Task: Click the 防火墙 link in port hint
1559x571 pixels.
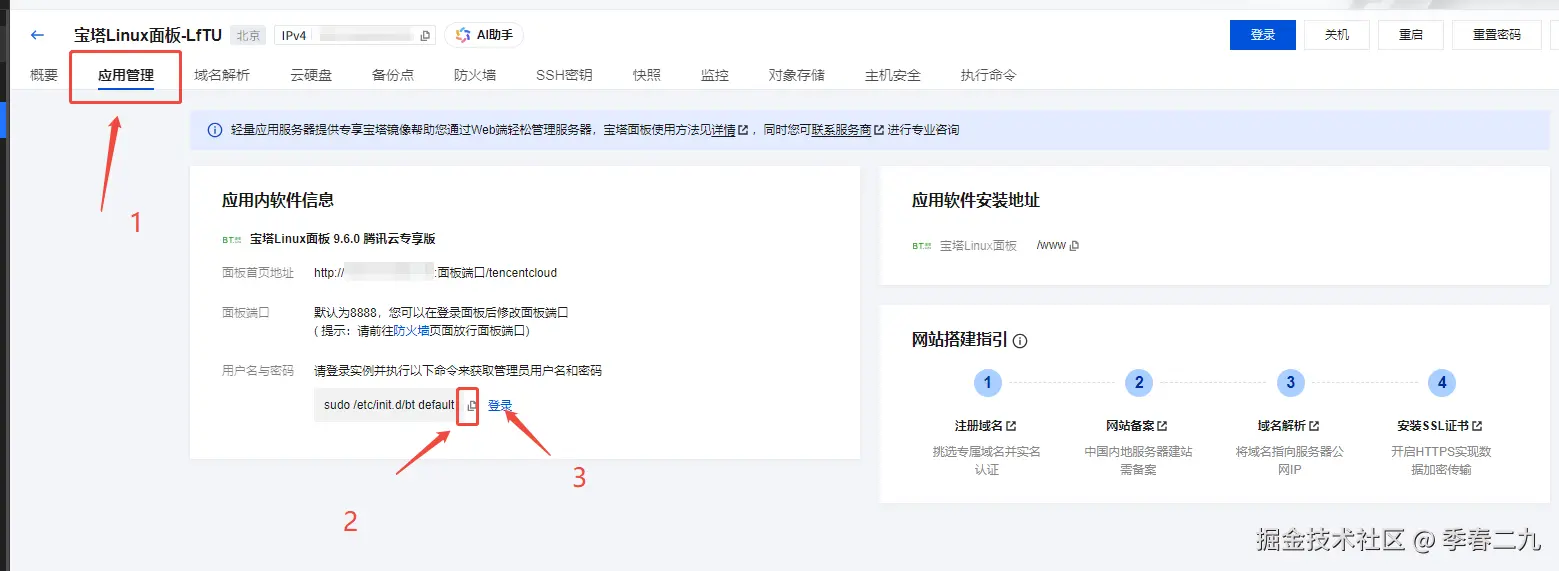Action: (x=411, y=331)
